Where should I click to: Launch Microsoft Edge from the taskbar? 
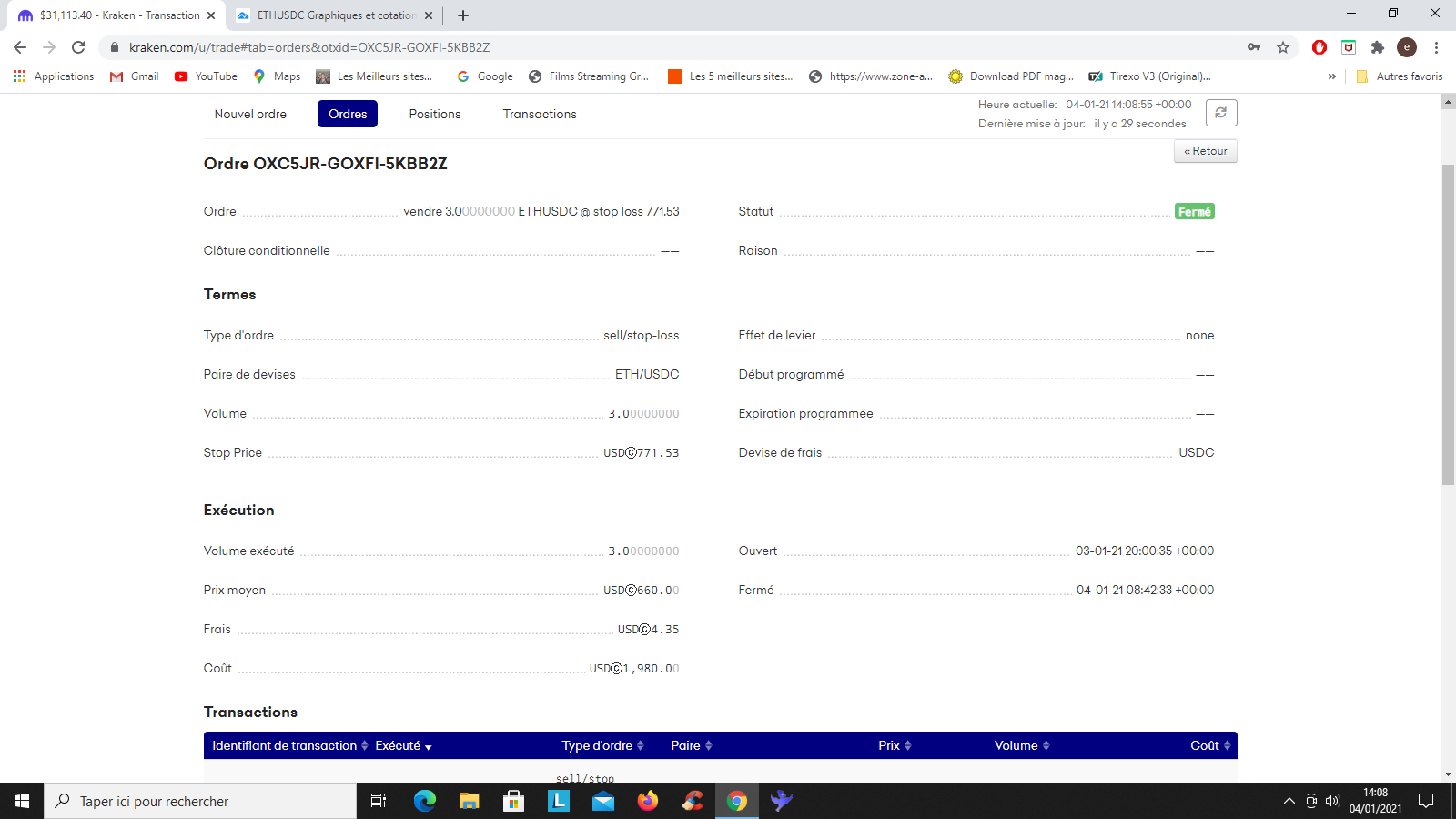pyautogui.click(x=425, y=801)
